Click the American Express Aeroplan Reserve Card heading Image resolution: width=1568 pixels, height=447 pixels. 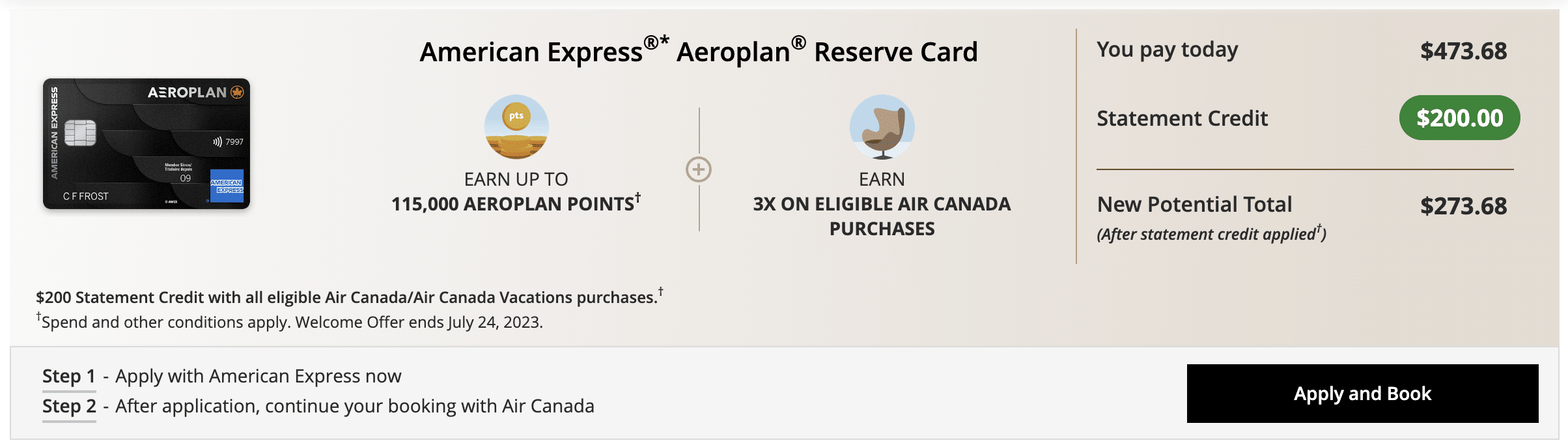point(699,51)
